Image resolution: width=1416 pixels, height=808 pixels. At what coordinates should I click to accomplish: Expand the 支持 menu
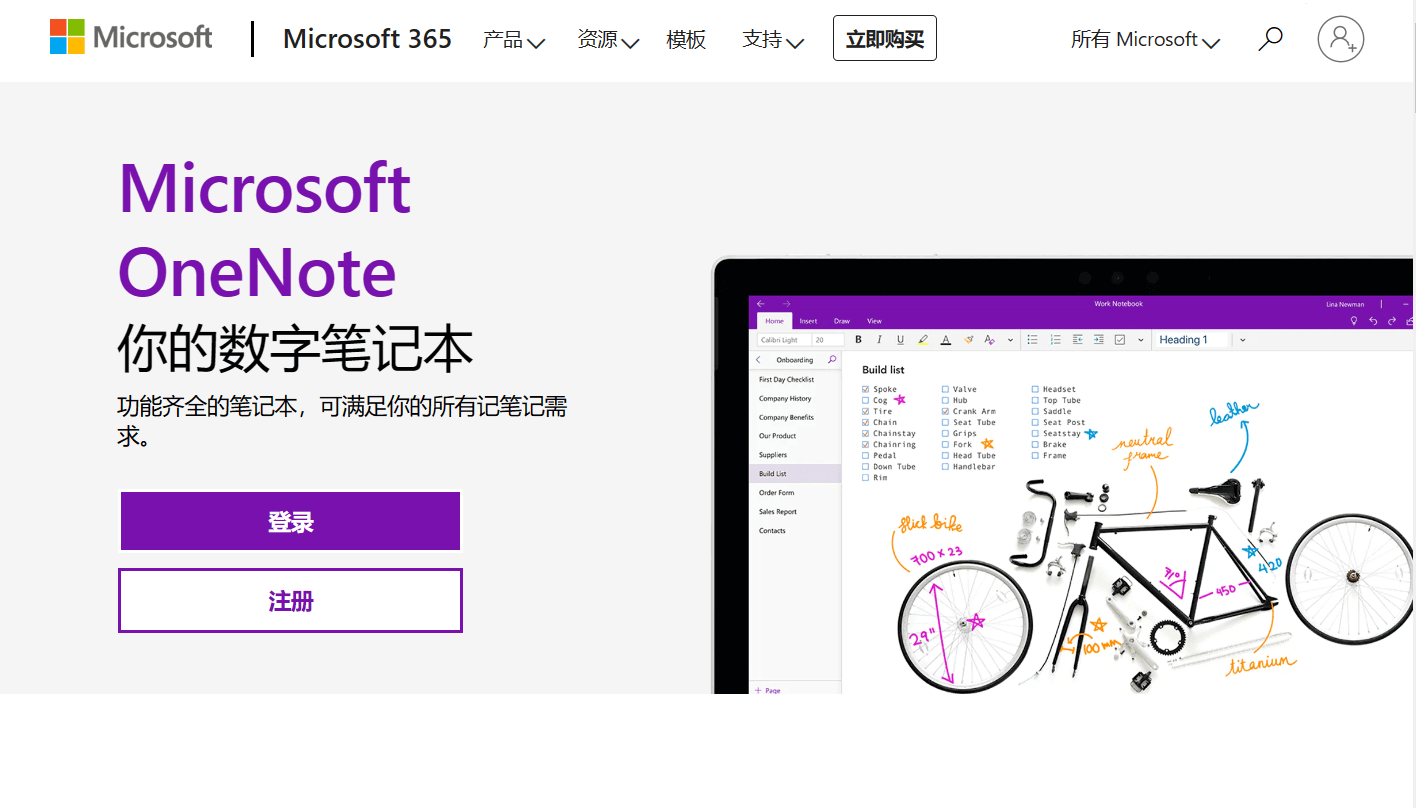tap(773, 40)
